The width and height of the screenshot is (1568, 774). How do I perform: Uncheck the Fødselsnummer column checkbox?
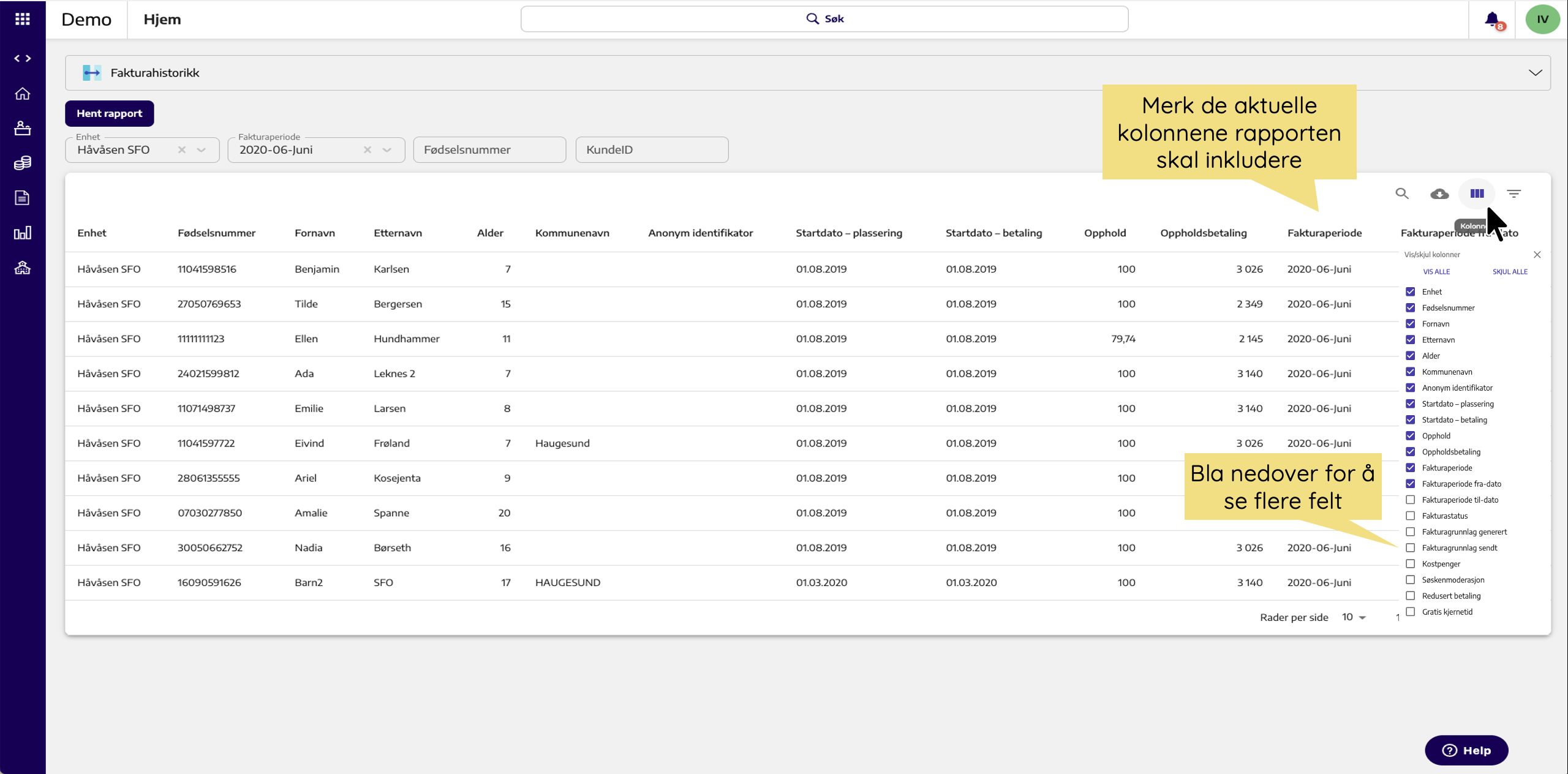1410,308
